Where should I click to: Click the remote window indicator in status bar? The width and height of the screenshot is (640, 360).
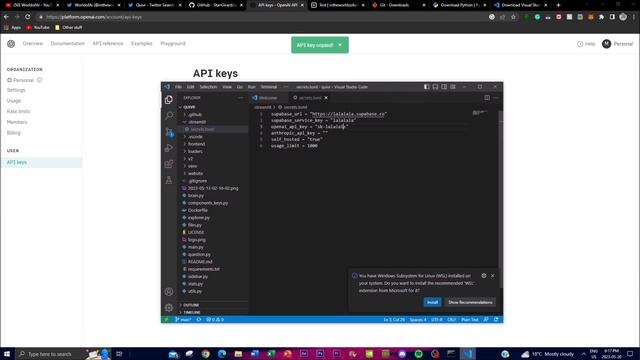[166, 320]
